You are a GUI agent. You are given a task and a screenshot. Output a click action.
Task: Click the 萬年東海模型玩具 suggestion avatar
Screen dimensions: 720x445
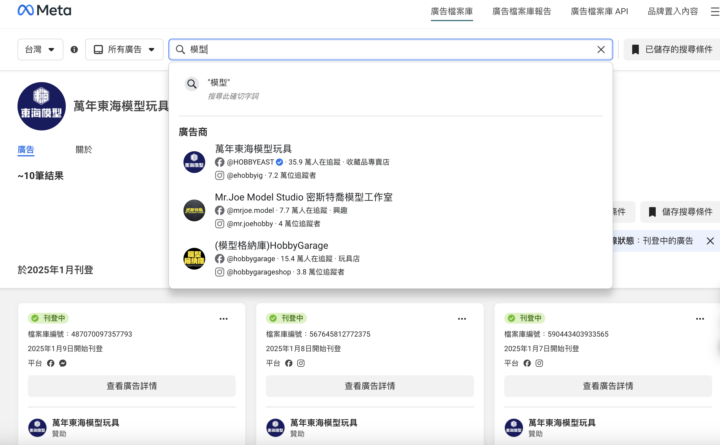click(194, 162)
